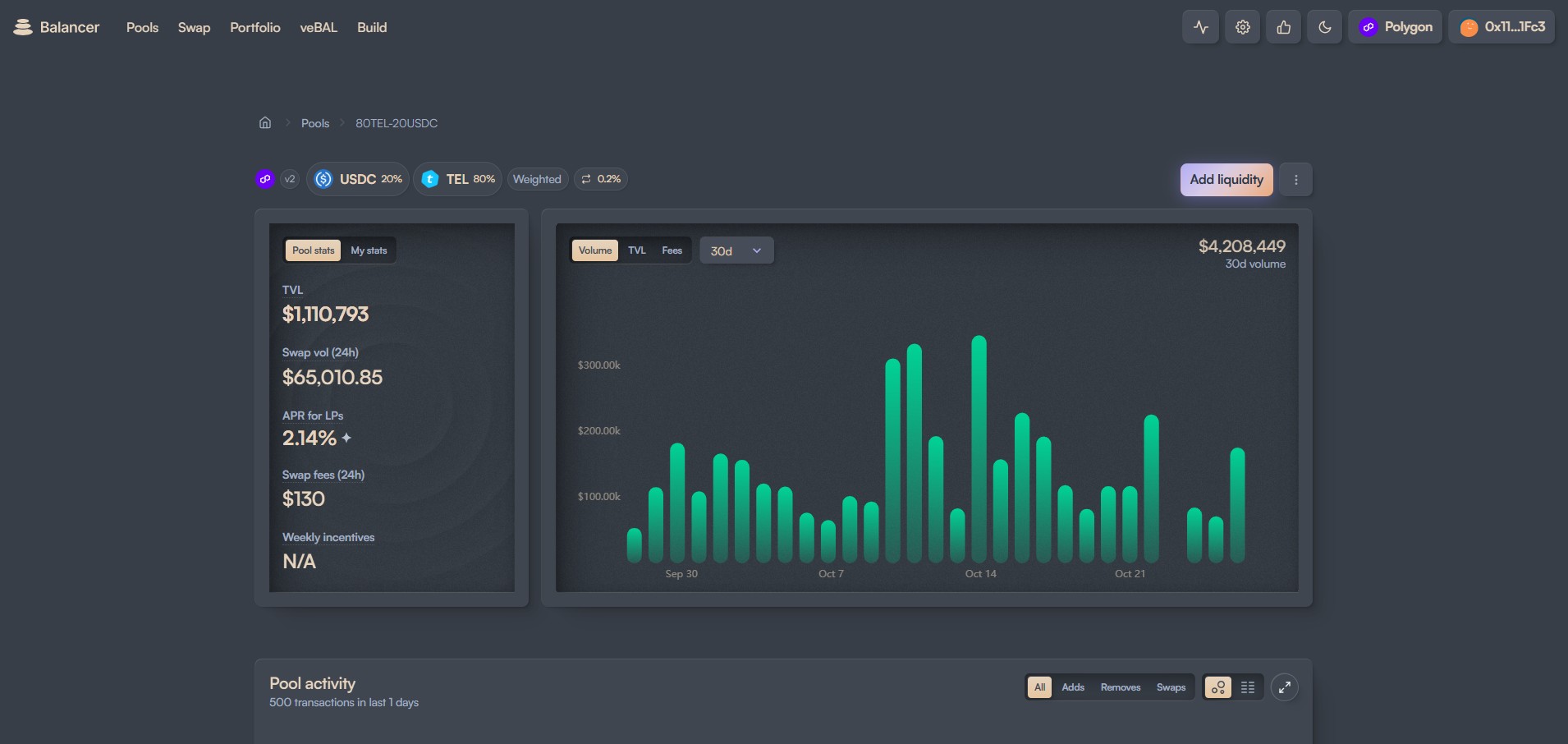Viewport: 1568px width, 744px height.
Task: Click the thumbs up feedback icon
Action: [x=1283, y=27]
